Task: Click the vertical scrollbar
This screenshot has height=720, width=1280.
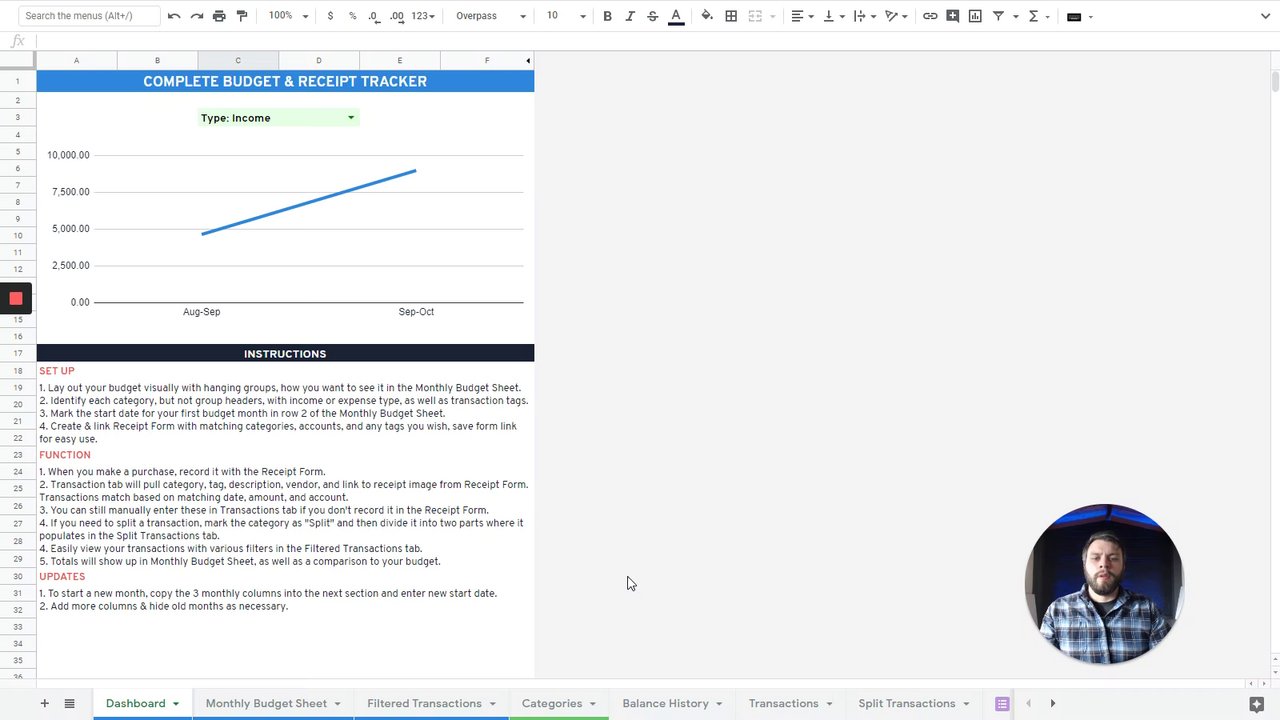Action: [x=1274, y=82]
